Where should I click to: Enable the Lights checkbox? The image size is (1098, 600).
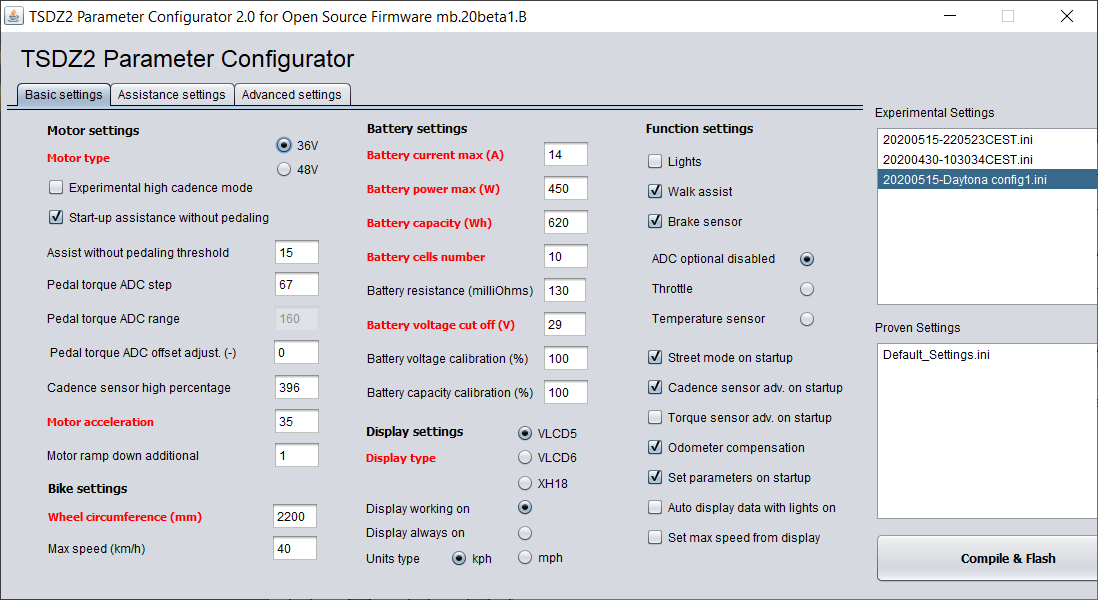(655, 162)
